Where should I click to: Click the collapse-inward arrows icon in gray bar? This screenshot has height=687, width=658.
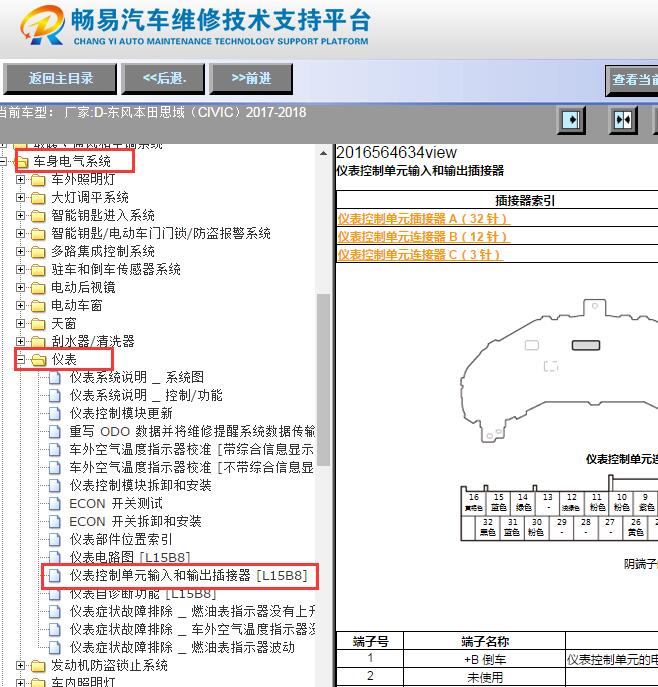point(623,120)
